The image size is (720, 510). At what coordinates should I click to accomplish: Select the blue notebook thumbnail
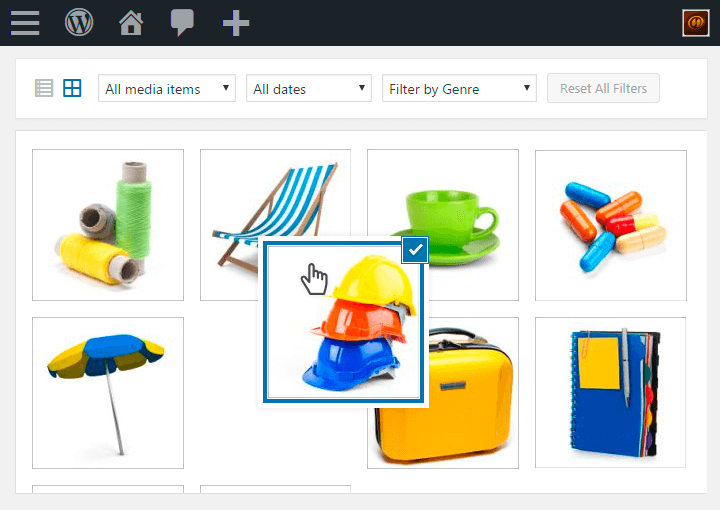[x=610, y=392]
